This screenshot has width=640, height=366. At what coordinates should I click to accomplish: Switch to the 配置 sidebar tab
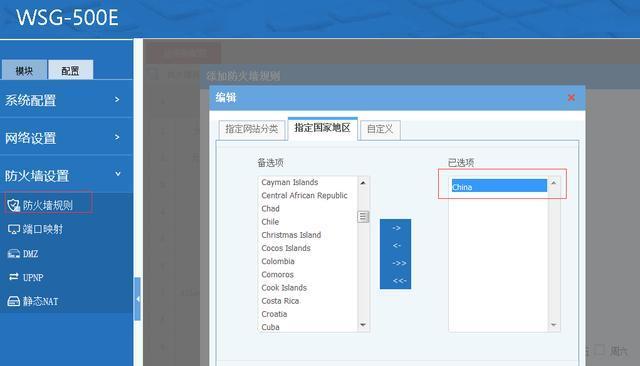coord(70,70)
